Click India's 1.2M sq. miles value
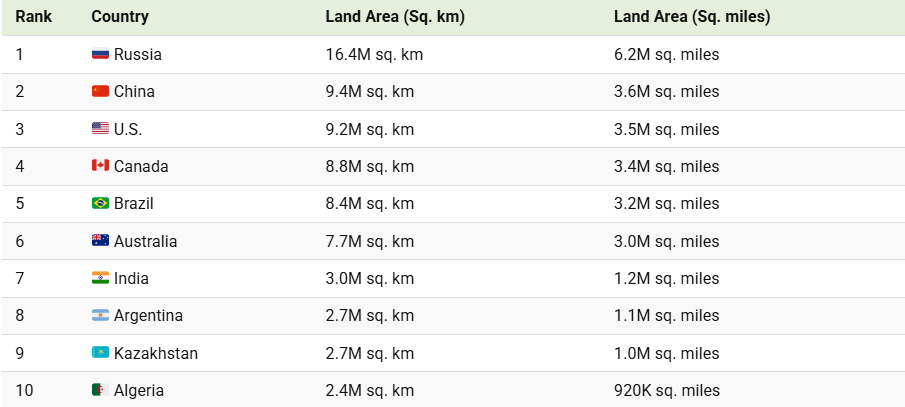 coord(666,279)
